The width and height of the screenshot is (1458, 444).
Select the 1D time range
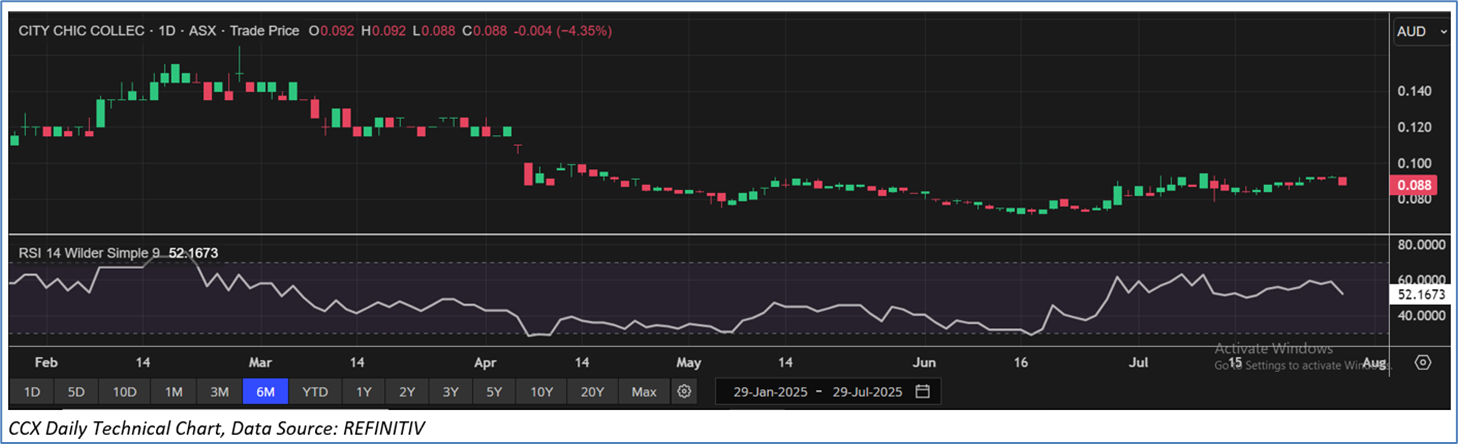coord(32,391)
